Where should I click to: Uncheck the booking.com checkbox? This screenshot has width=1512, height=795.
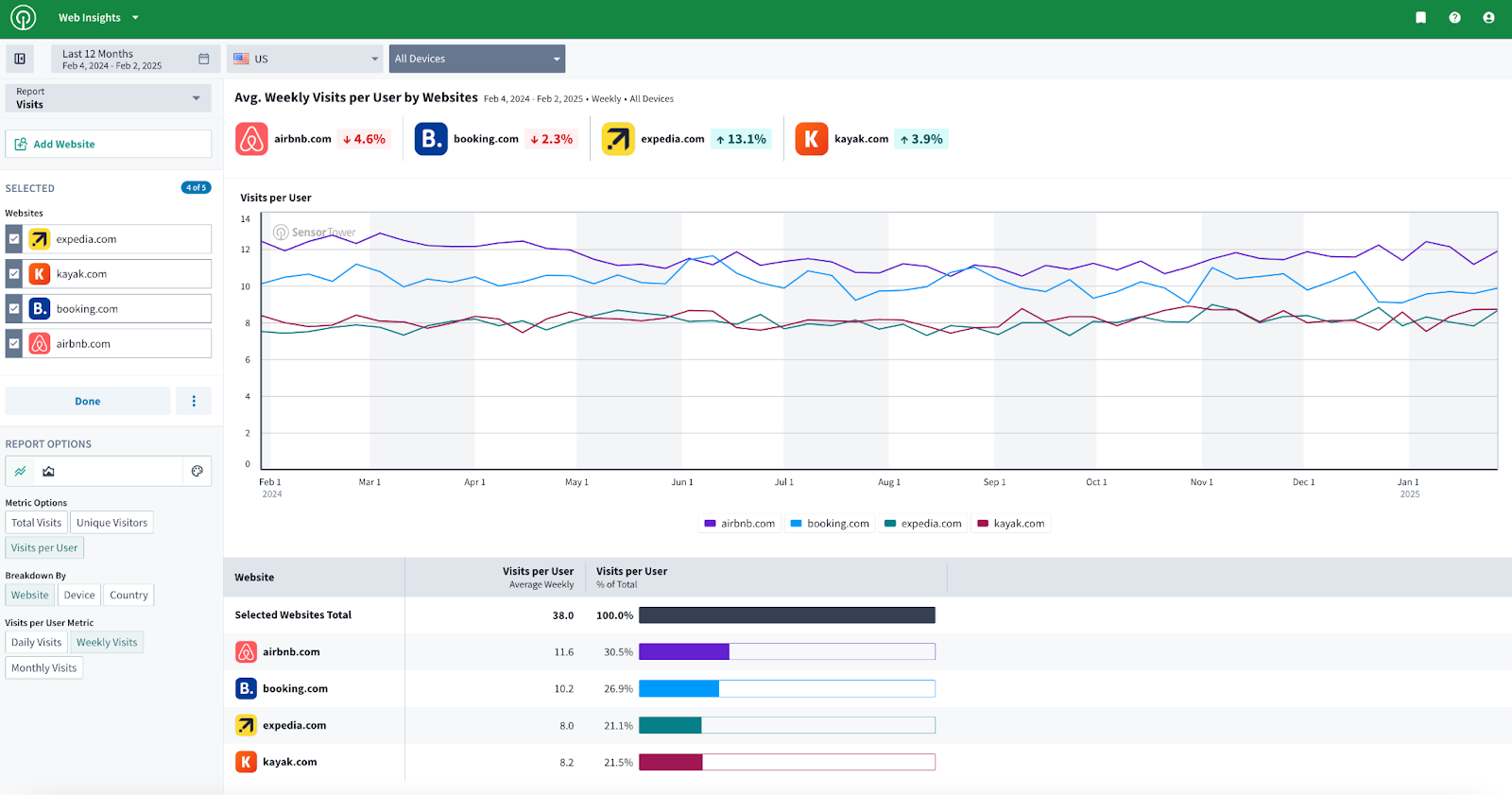14,309
